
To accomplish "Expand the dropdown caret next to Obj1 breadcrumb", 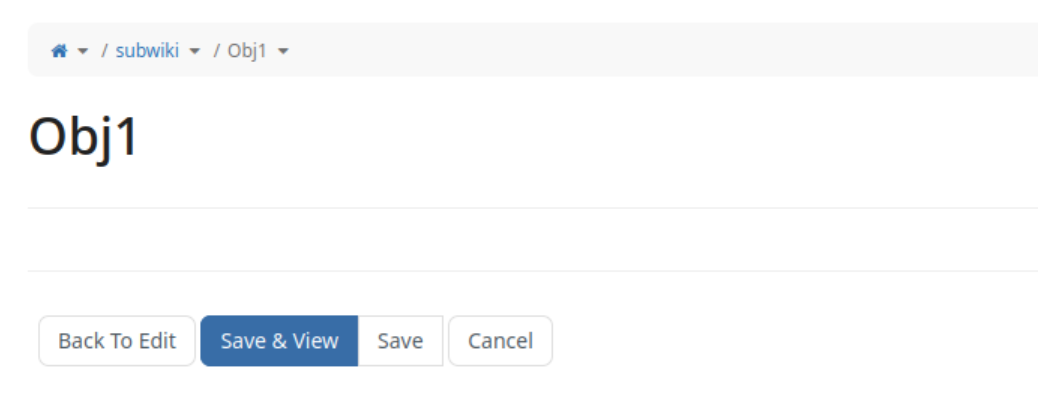I will [283, 51].
